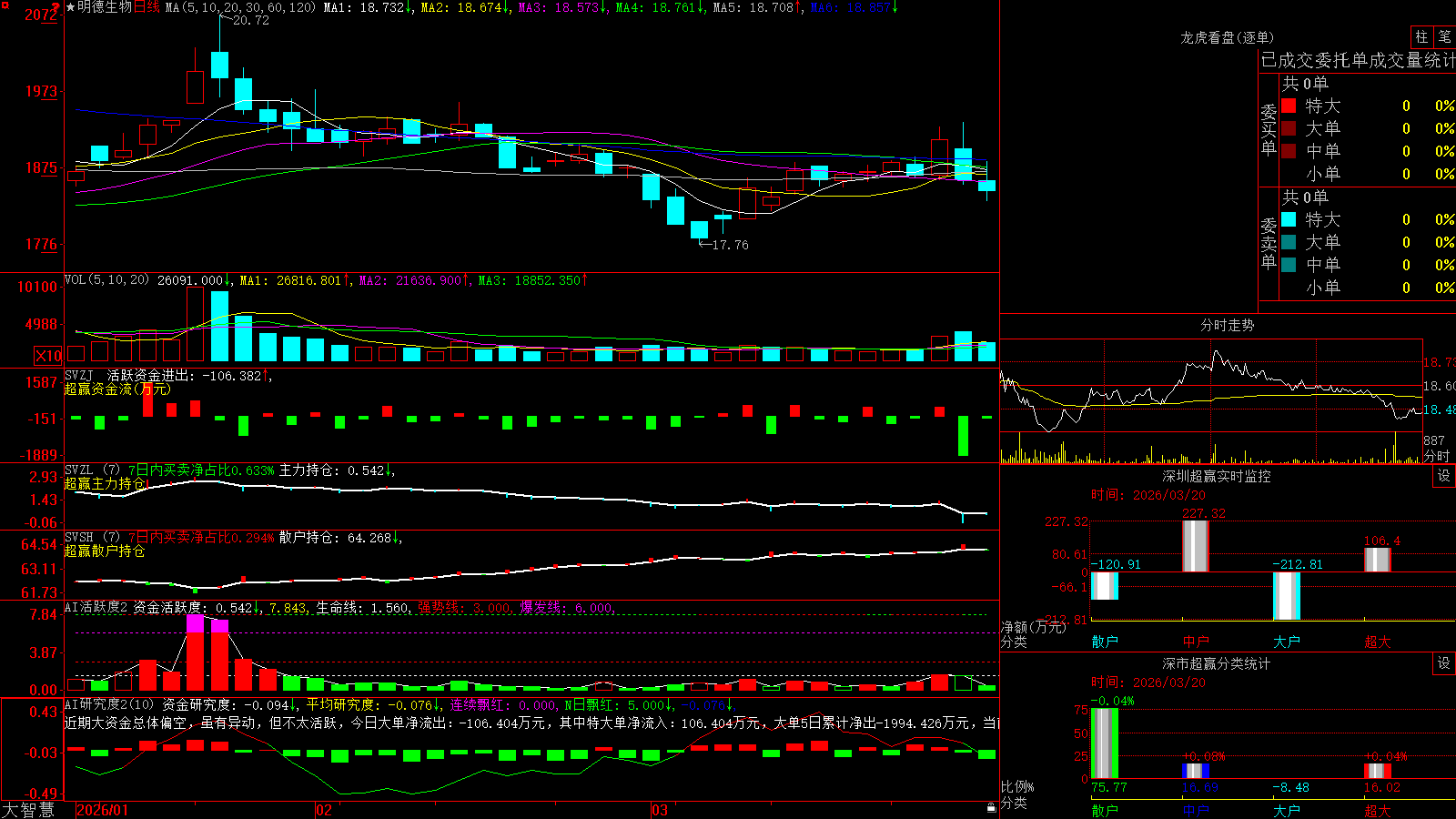Click the dark red 大单 buy order swatch
The image size is (1456, 819).
[1289, 128]
